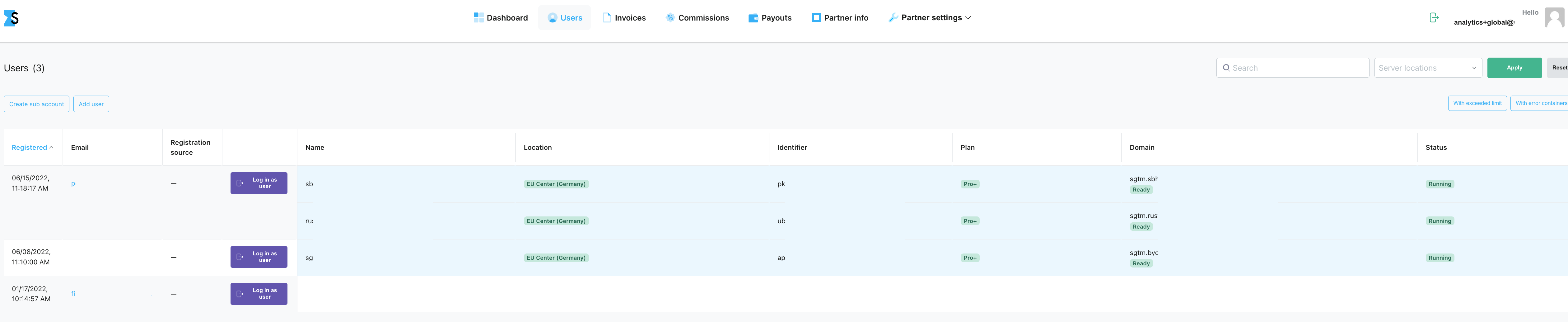Image resolution: width=1568 pixels, height=322 pixels.
Task: Open email link starting with p
Action: coord(73,183)
